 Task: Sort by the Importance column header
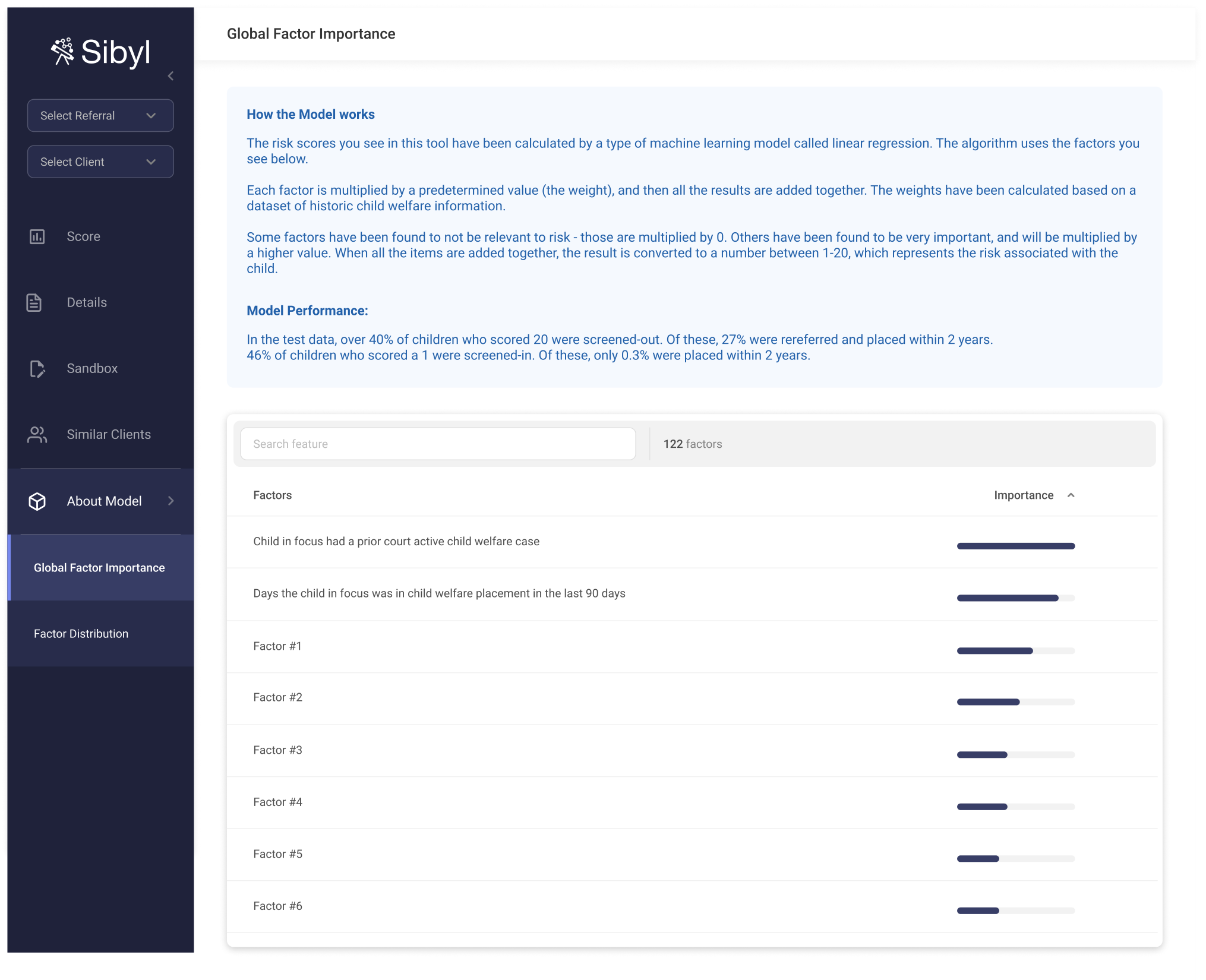click(x=1024, y=495)
